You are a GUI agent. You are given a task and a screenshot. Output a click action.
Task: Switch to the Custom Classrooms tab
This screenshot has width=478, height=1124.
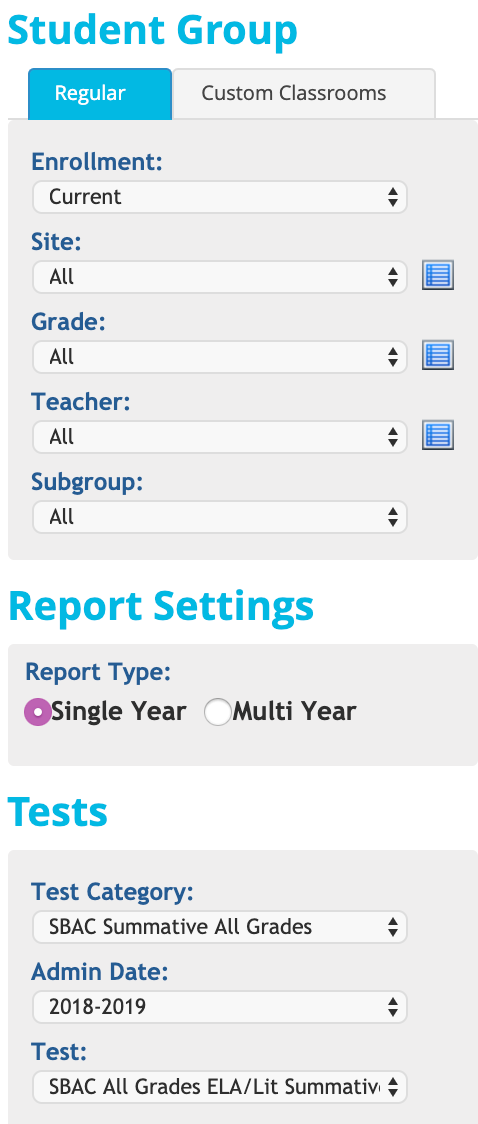[304, 94]
